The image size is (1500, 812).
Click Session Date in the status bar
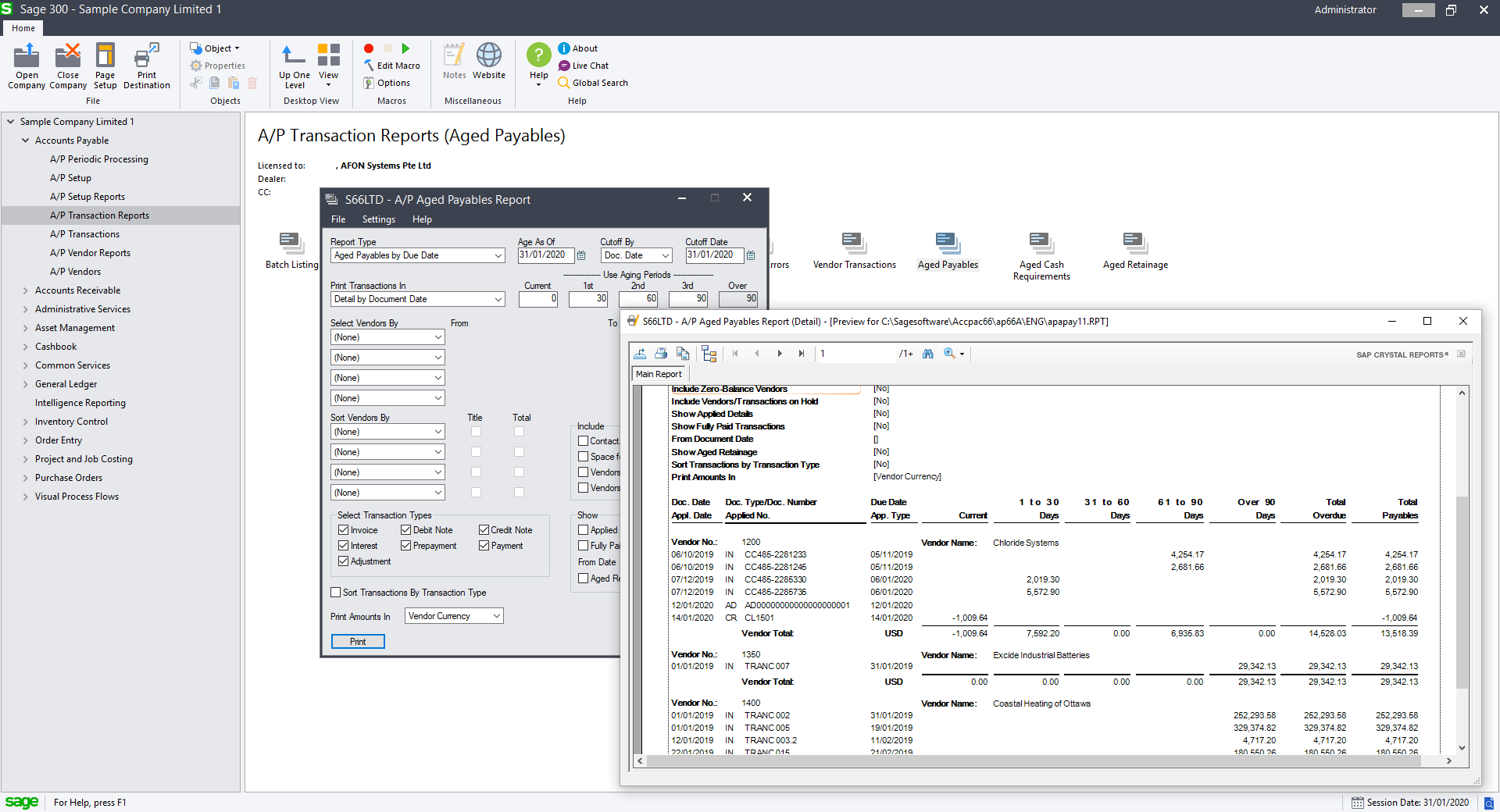point(1411,803)
